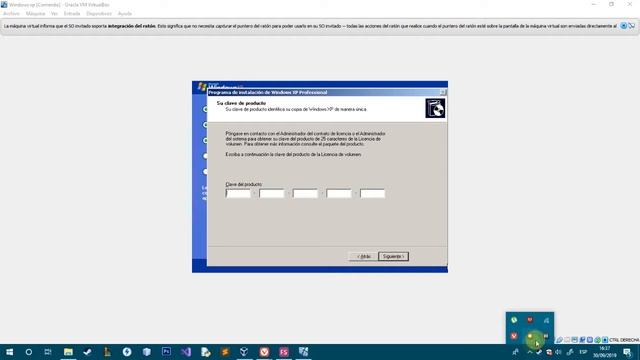Open the blue lightning bolt app
Viewport: 640px width, 360px height.
(x=127, y=352)
